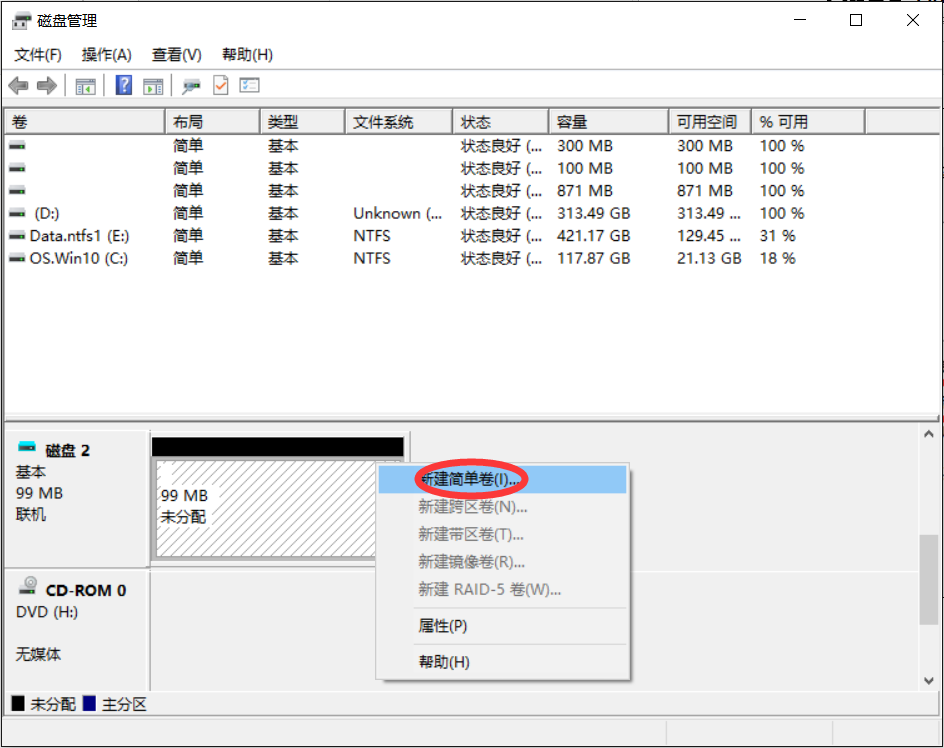The height and width of the screenshot is (748, 944).
Task: Click the back arrow toolbar icon
Action: (18, 86)
